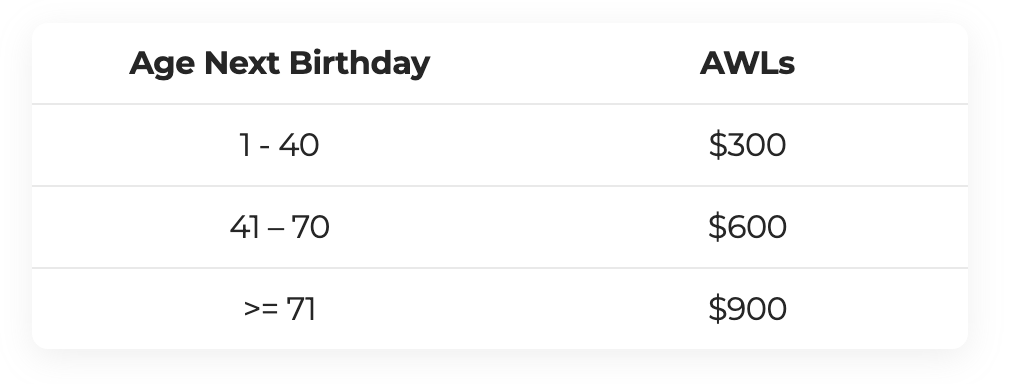The width and height of the screenshot is (1018, 384).
Task: Click the number 71 in last row
Action: [x=301, y=309]
